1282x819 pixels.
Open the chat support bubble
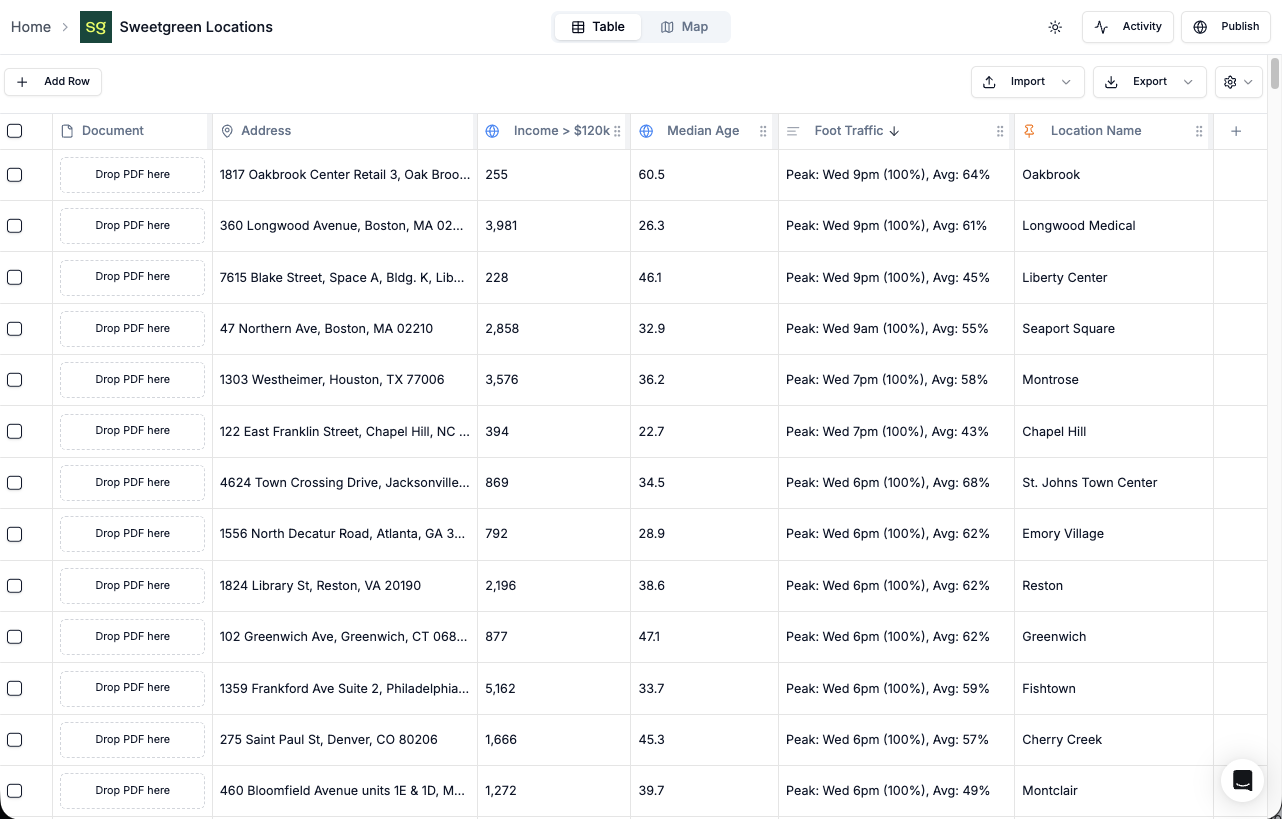[1242, 781]
